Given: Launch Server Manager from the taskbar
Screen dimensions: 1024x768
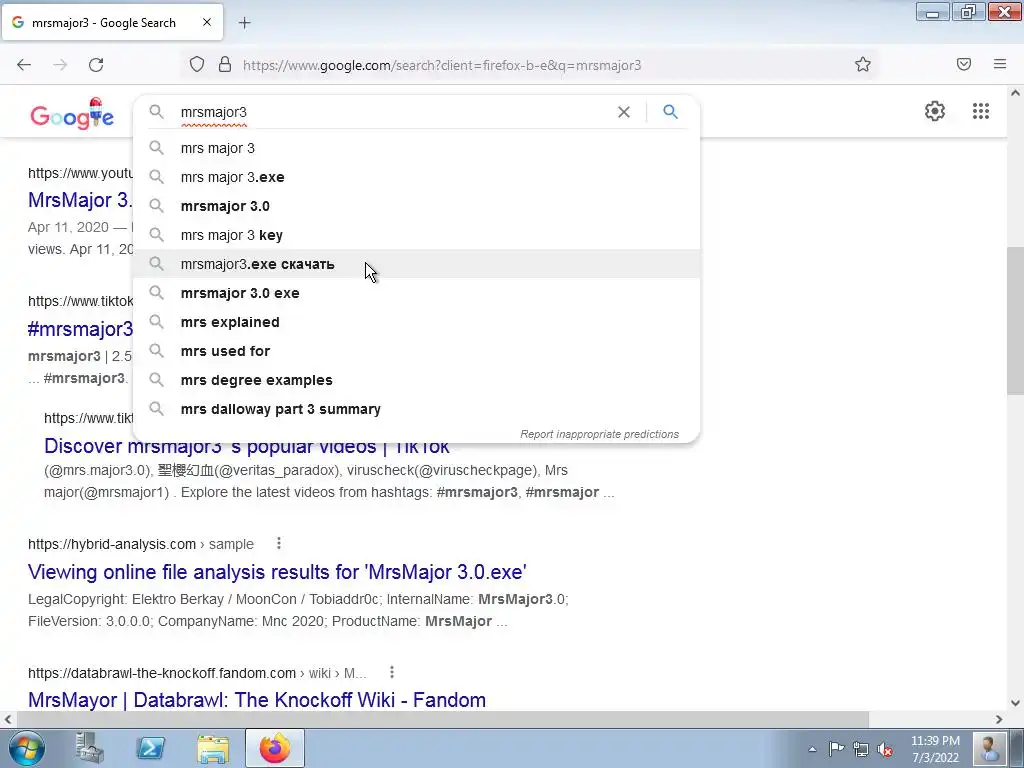Looking at the screenshot, I should 89,748.
